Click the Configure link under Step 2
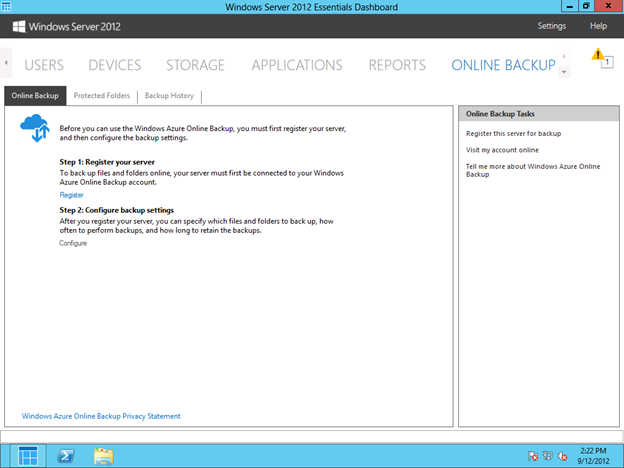 click(x=73, y=243)
